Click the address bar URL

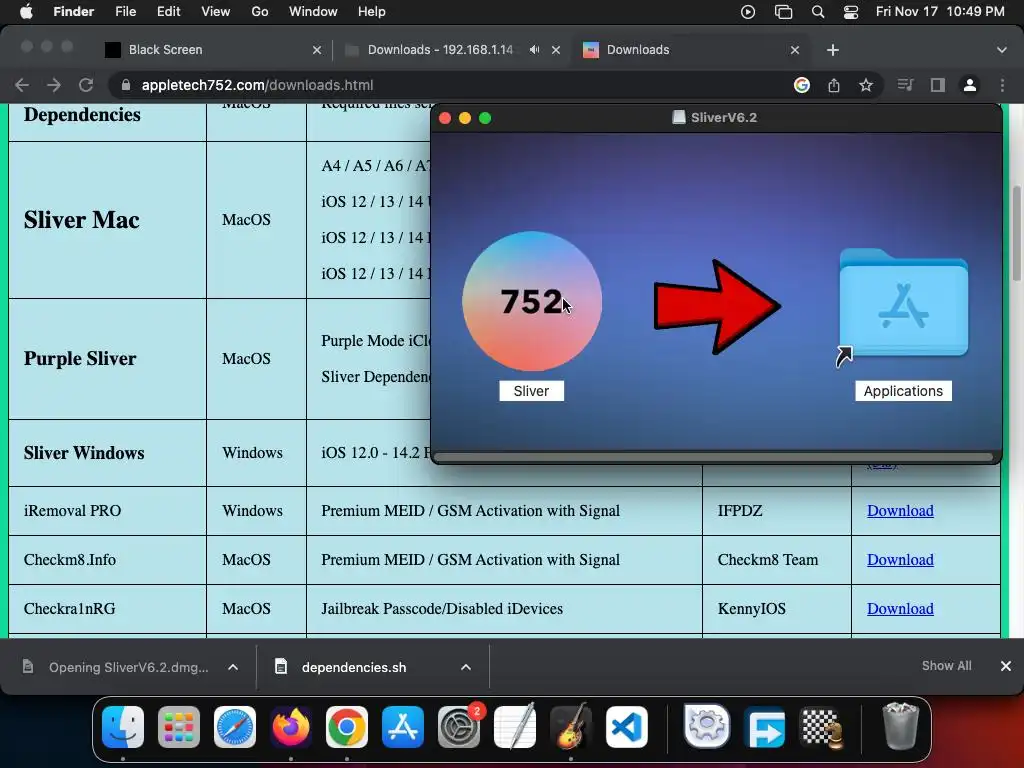tap(257, 85)
